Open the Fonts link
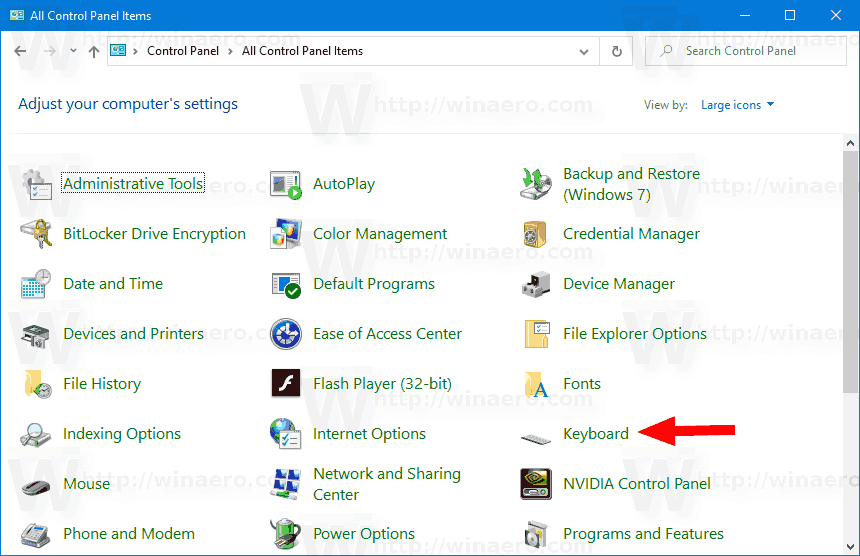This screenshot has width=860, height=556. point(581,384)
